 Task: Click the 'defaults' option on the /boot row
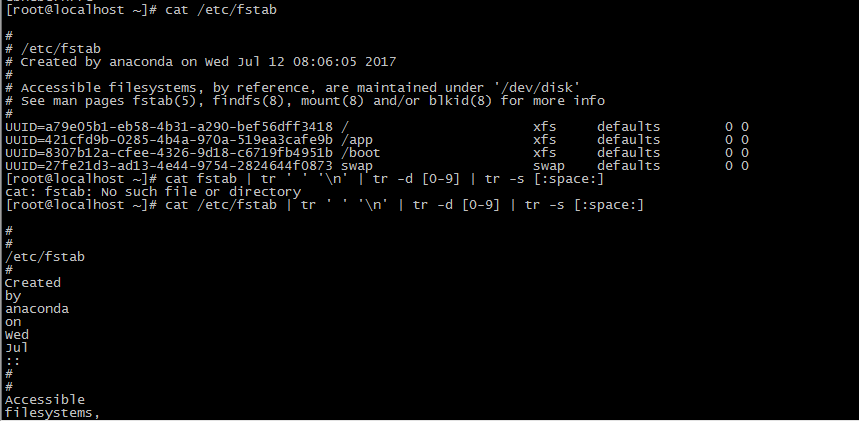coord(628,152)
